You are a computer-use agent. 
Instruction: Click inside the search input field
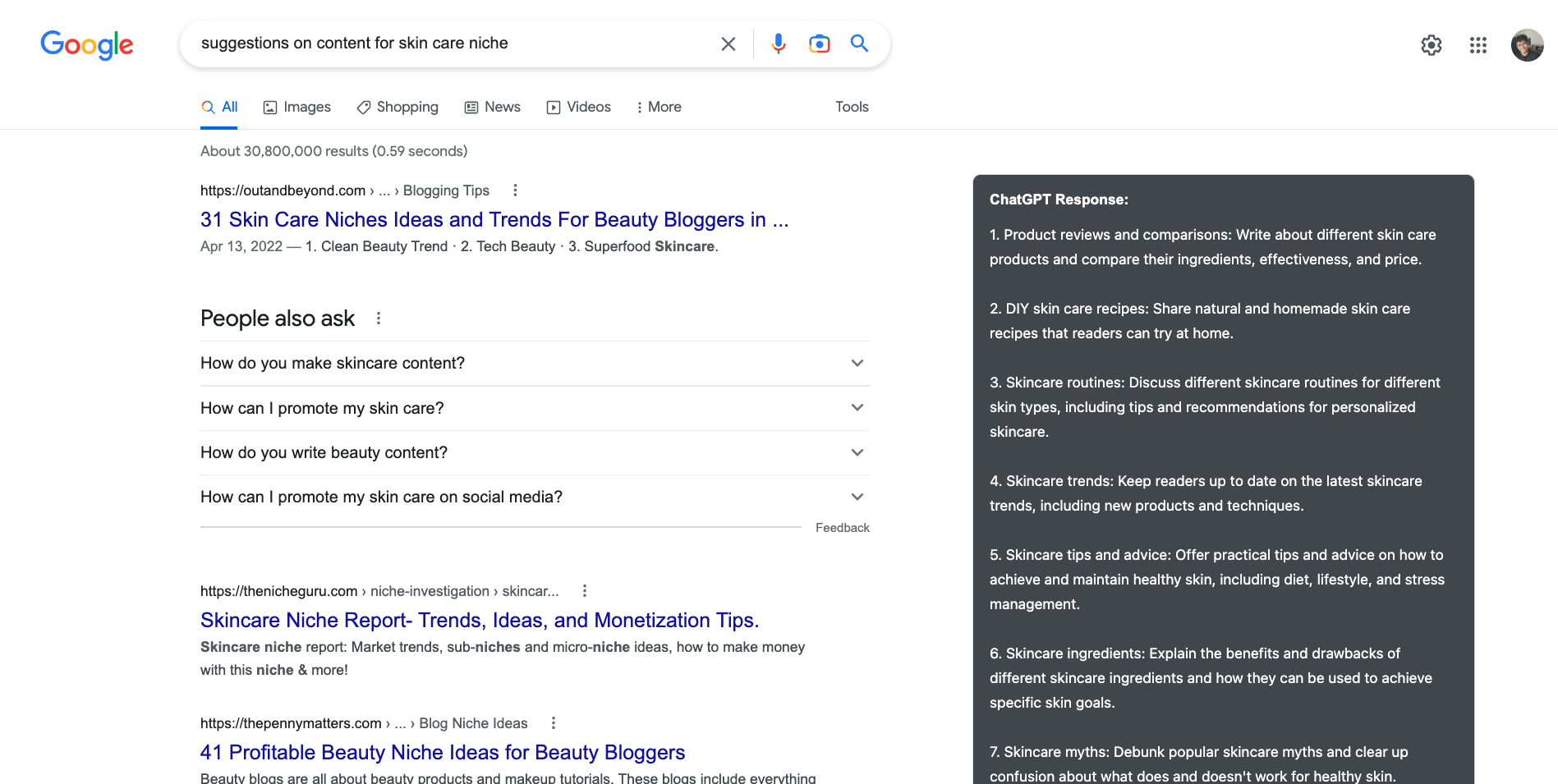[x=452, y=43]
